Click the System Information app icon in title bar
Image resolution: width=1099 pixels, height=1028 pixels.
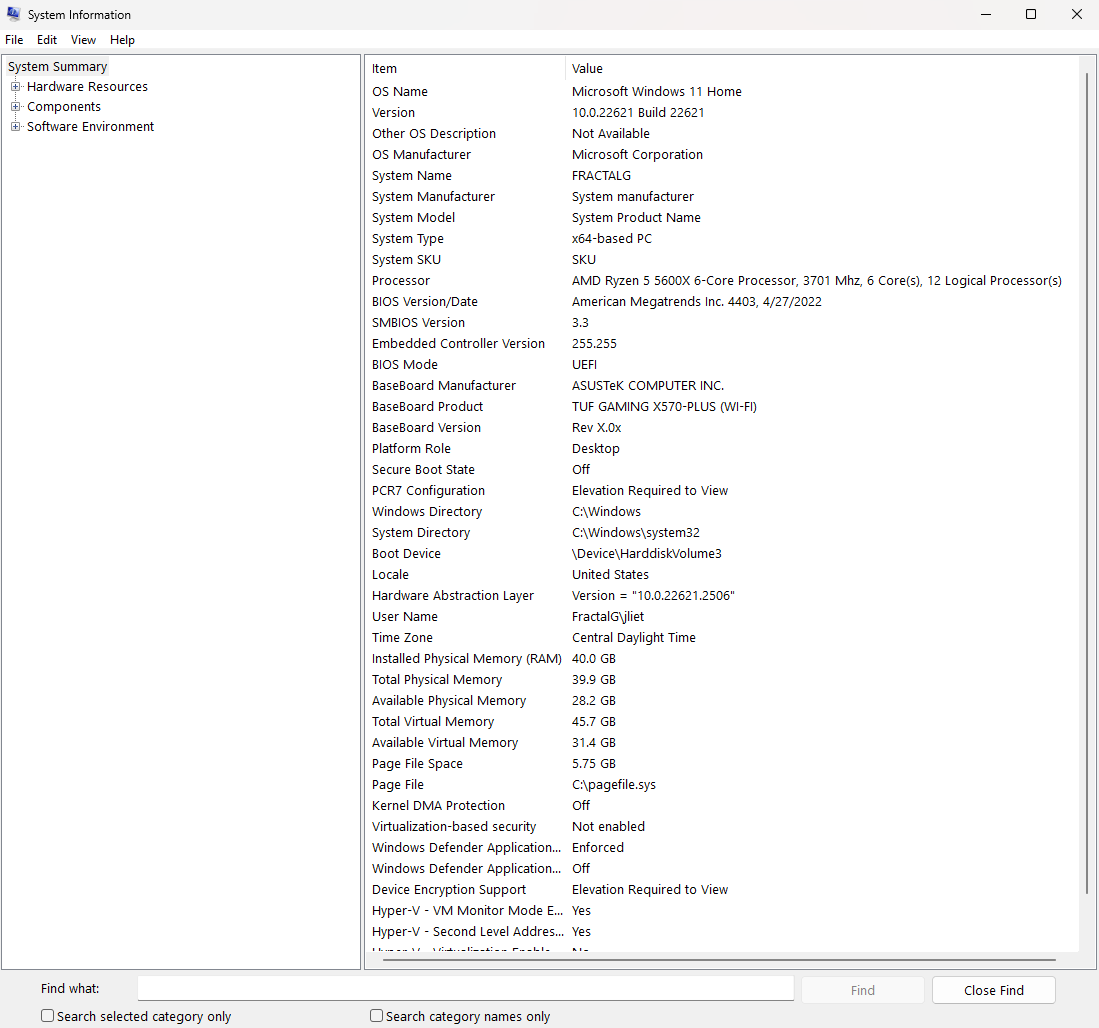click(x=13, y=14)
